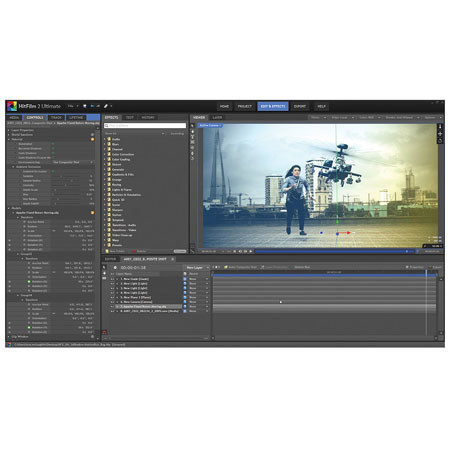Select the Warp folder icon
The height and width of the screenshot is (450, 450).
(109, 240)
